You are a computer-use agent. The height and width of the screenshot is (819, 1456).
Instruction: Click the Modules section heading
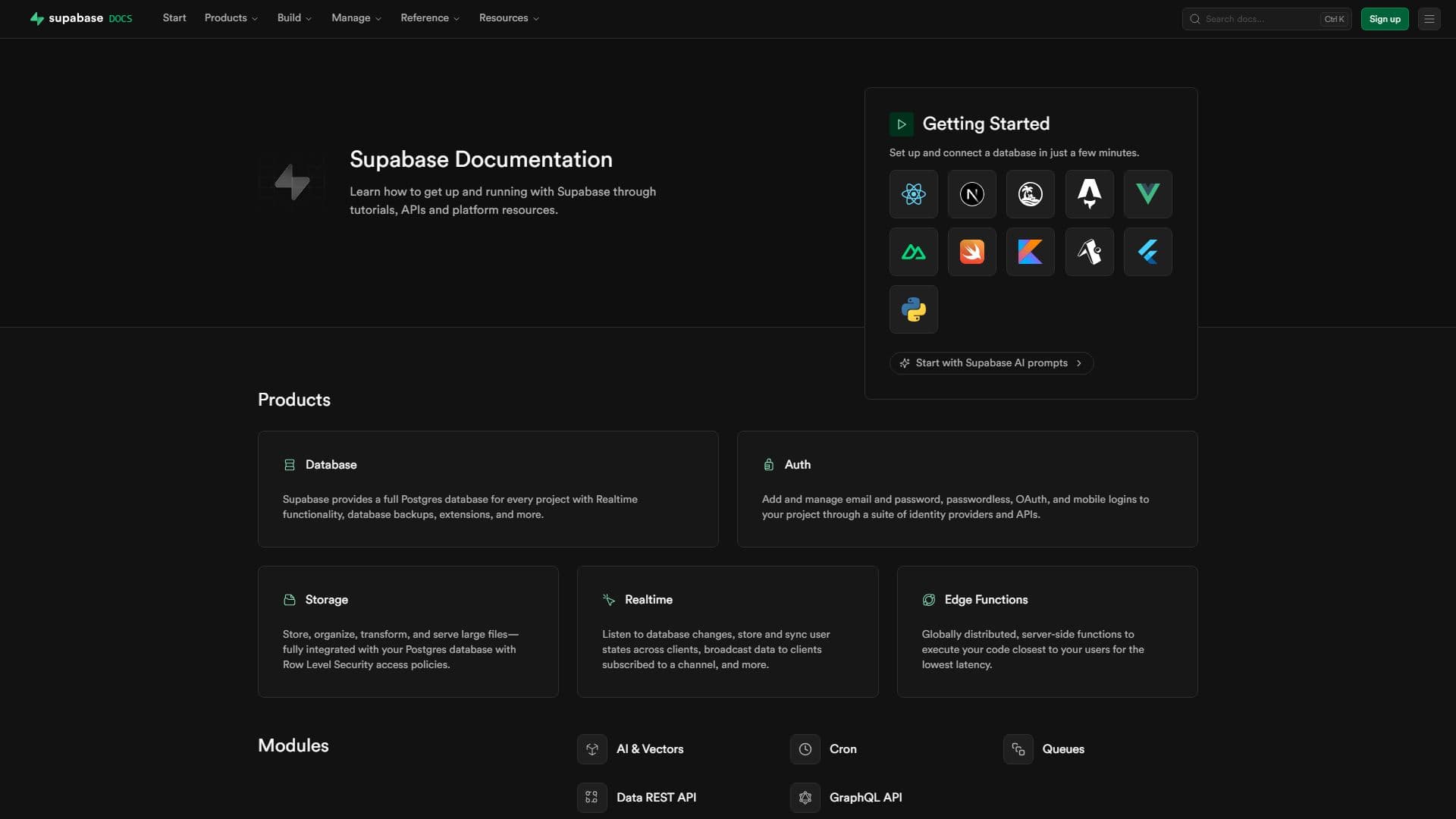tap(293, 745)
